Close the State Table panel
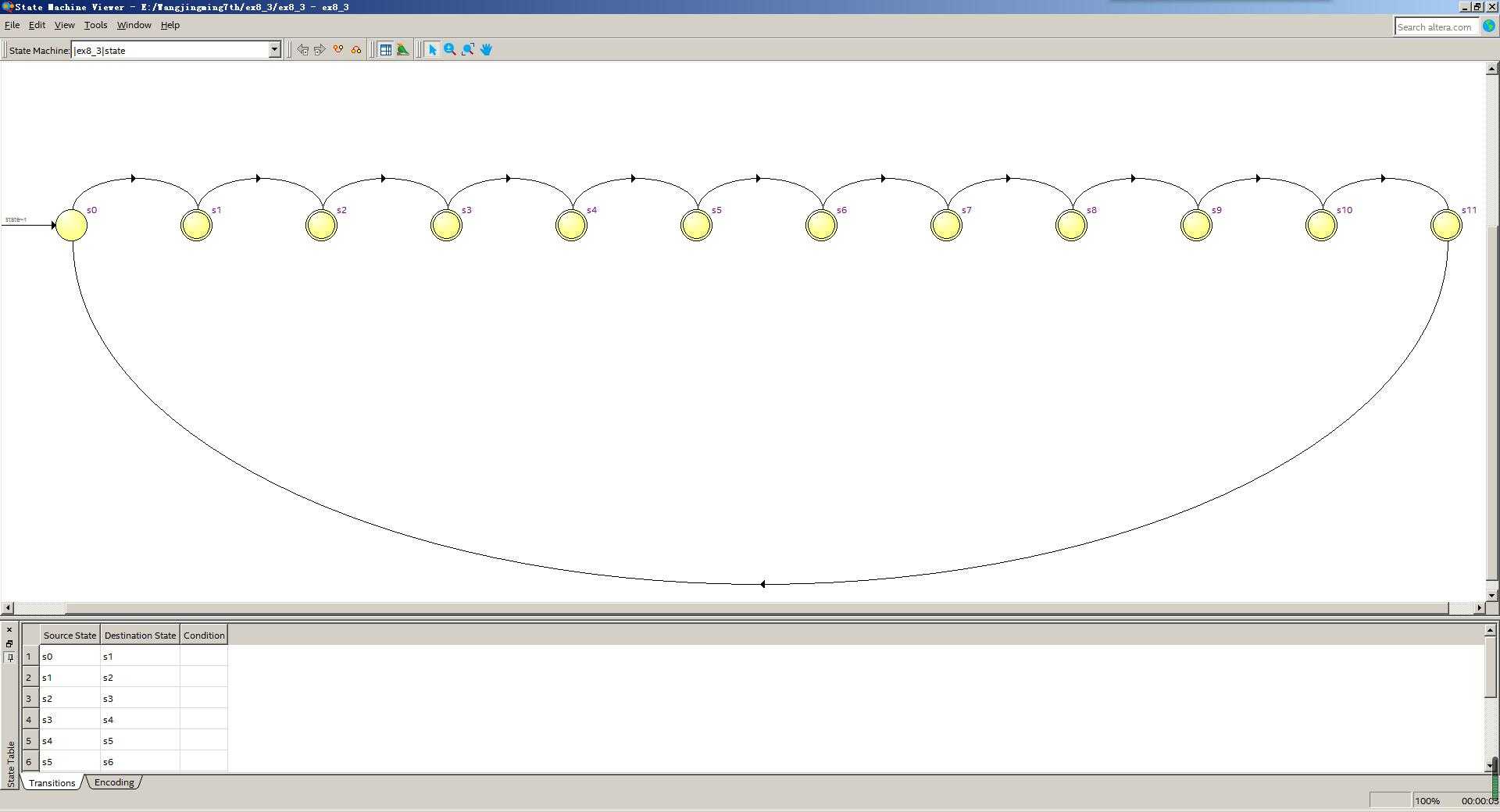The height and width of the screenshot is (812, 1500). [9, 629]
